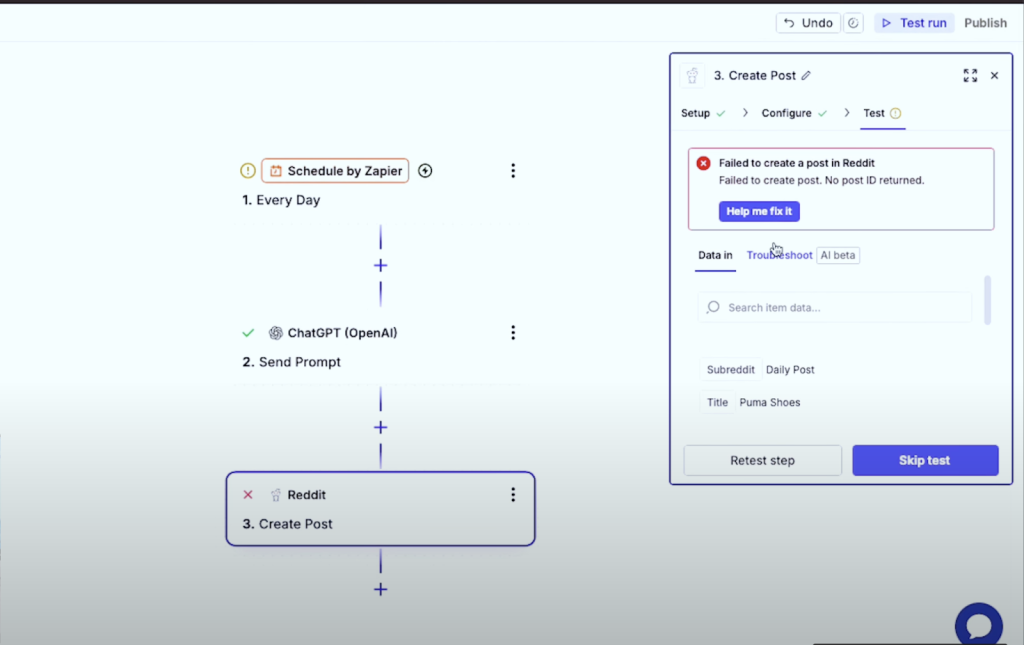Click the AI beta badge
The width and height of the screenshot is (1024, 645).
(x=838, y=255)
